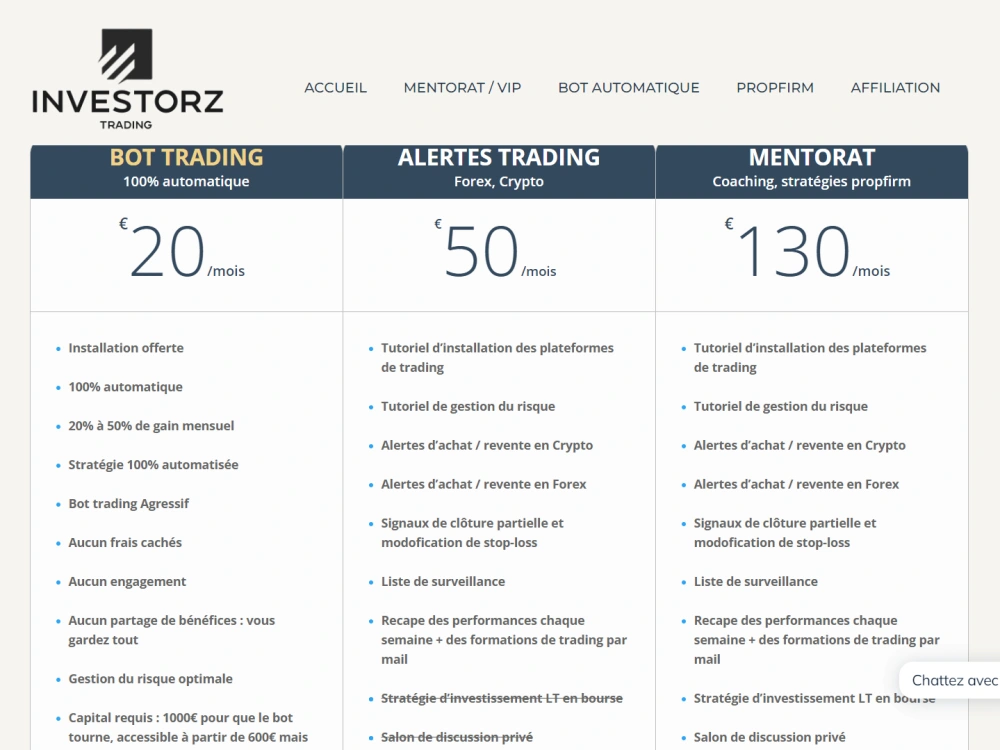The width and height of the screenshot is (1000, 750).
Task: Click the Investorz Trading logo
Action: [x=128, y=79]
